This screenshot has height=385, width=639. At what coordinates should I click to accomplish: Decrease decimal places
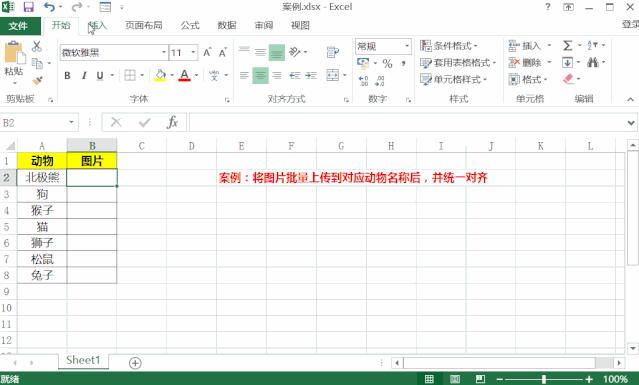[379, 81]
